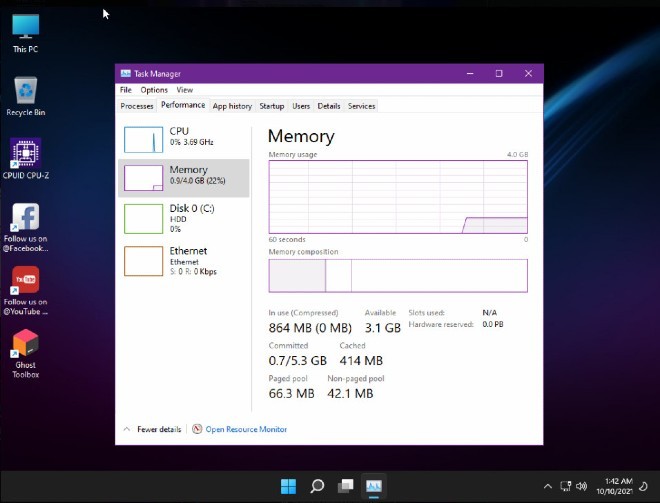The width and height of the screenshot is (660, 503).
Task: Select CPU in the performance sidebar
Action: click(x=183, y=139)
